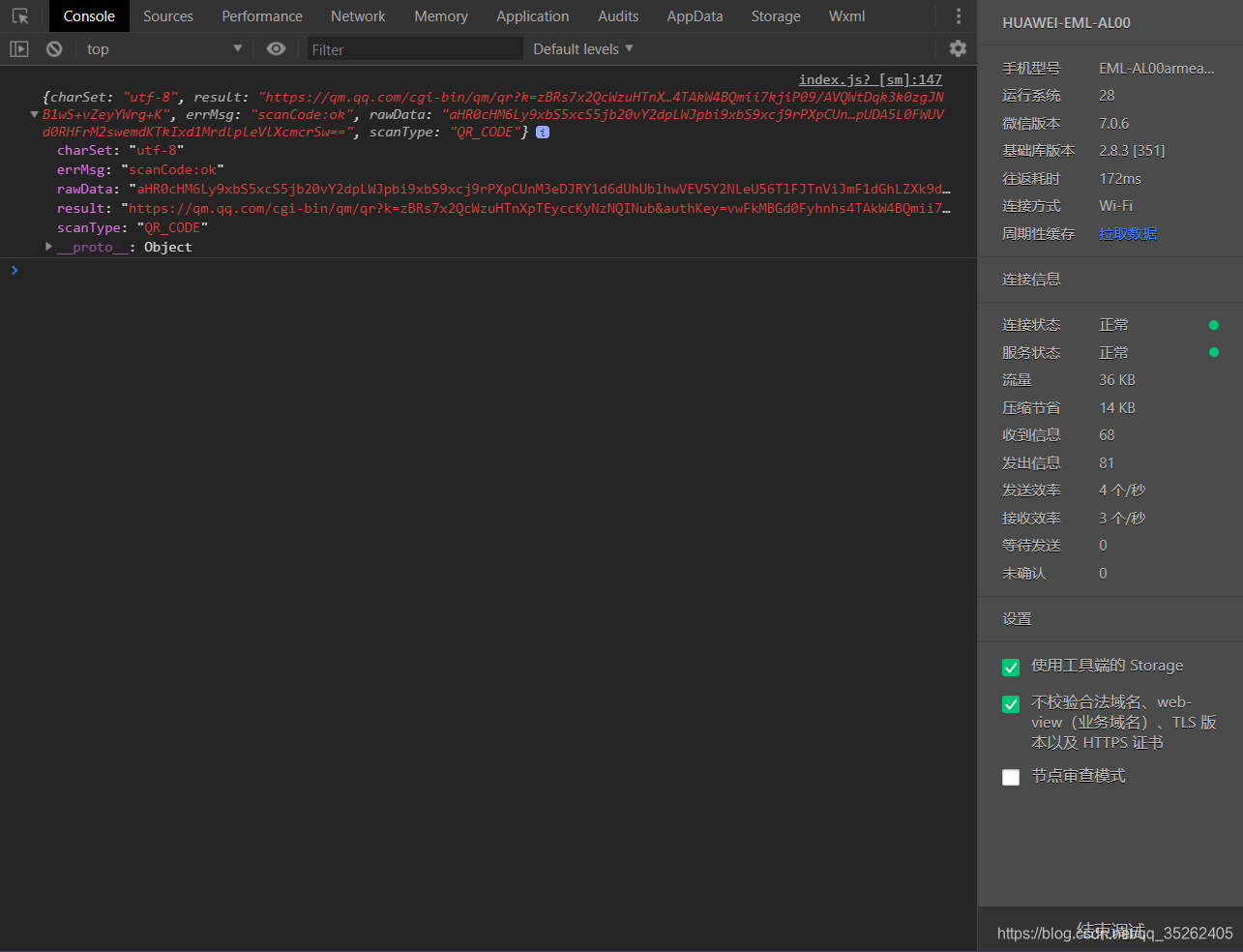The width and height of the screenshot is (1243, 952).
Task: Clear the console with the ban icon
Action: click(x=54, y=48)
